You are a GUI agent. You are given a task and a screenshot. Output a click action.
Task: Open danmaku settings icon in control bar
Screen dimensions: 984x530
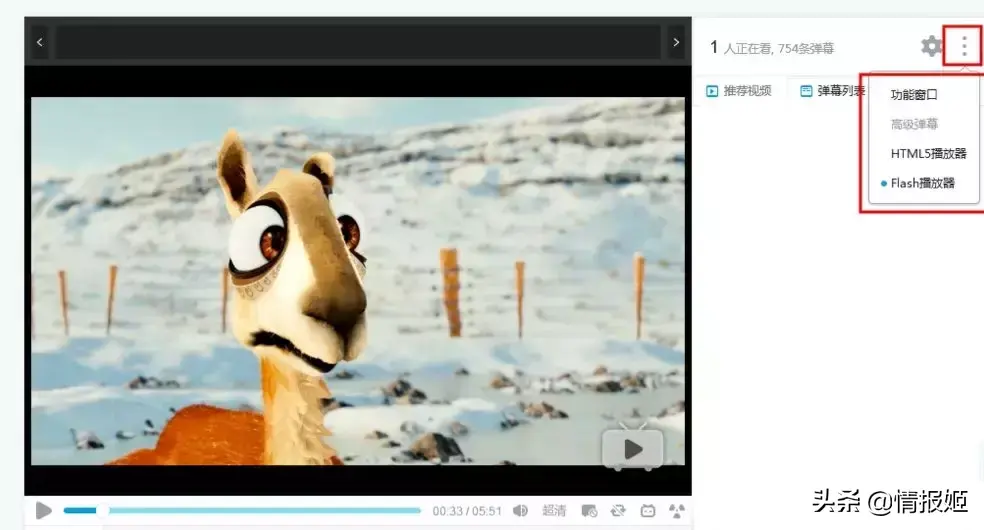tap(589, 511)
